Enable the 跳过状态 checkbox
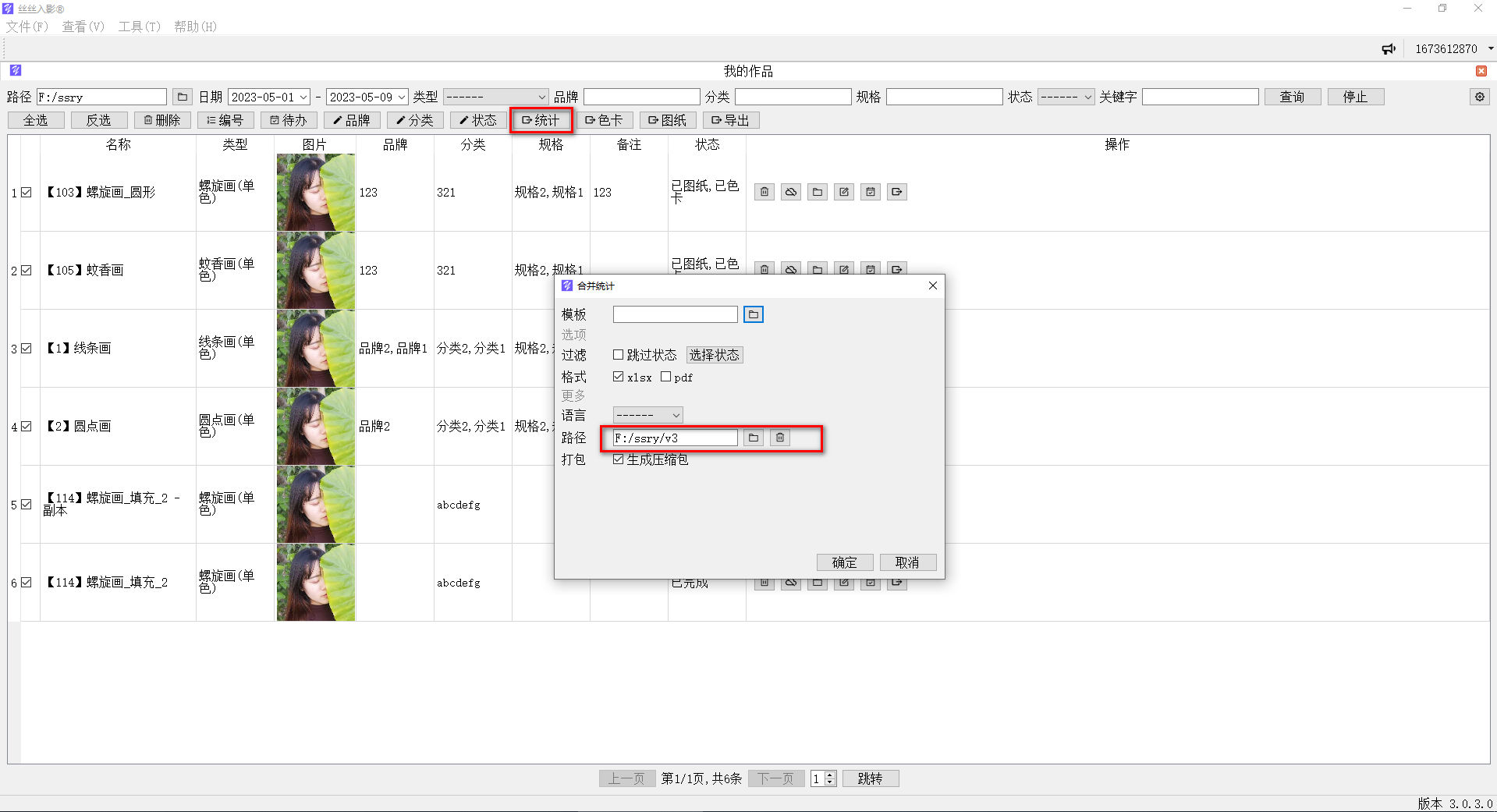Viewport: 1497px width, 812px height. (x=619, y=355)
